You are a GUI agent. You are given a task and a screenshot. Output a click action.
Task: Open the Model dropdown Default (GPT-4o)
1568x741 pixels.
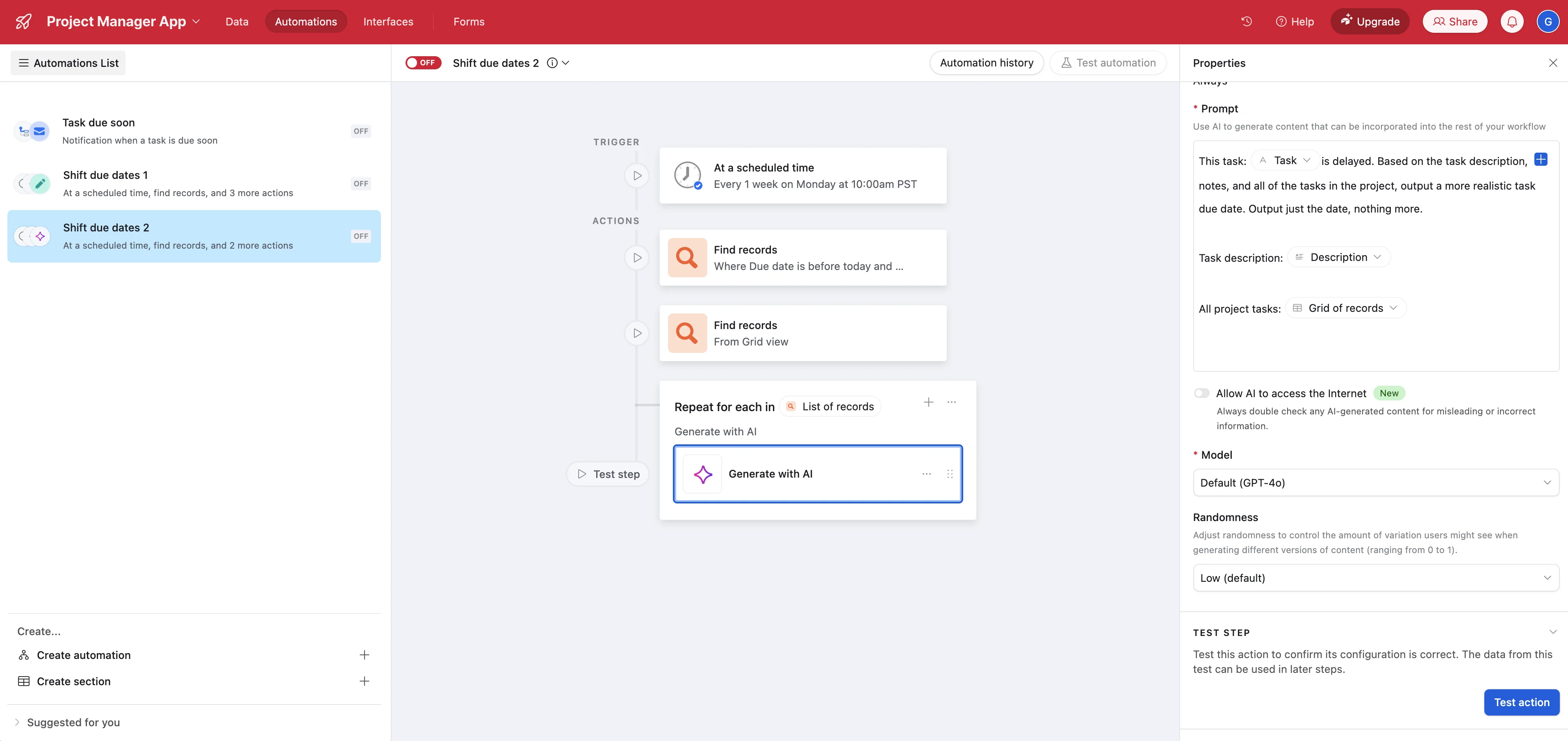click(x=1375, y=482)
